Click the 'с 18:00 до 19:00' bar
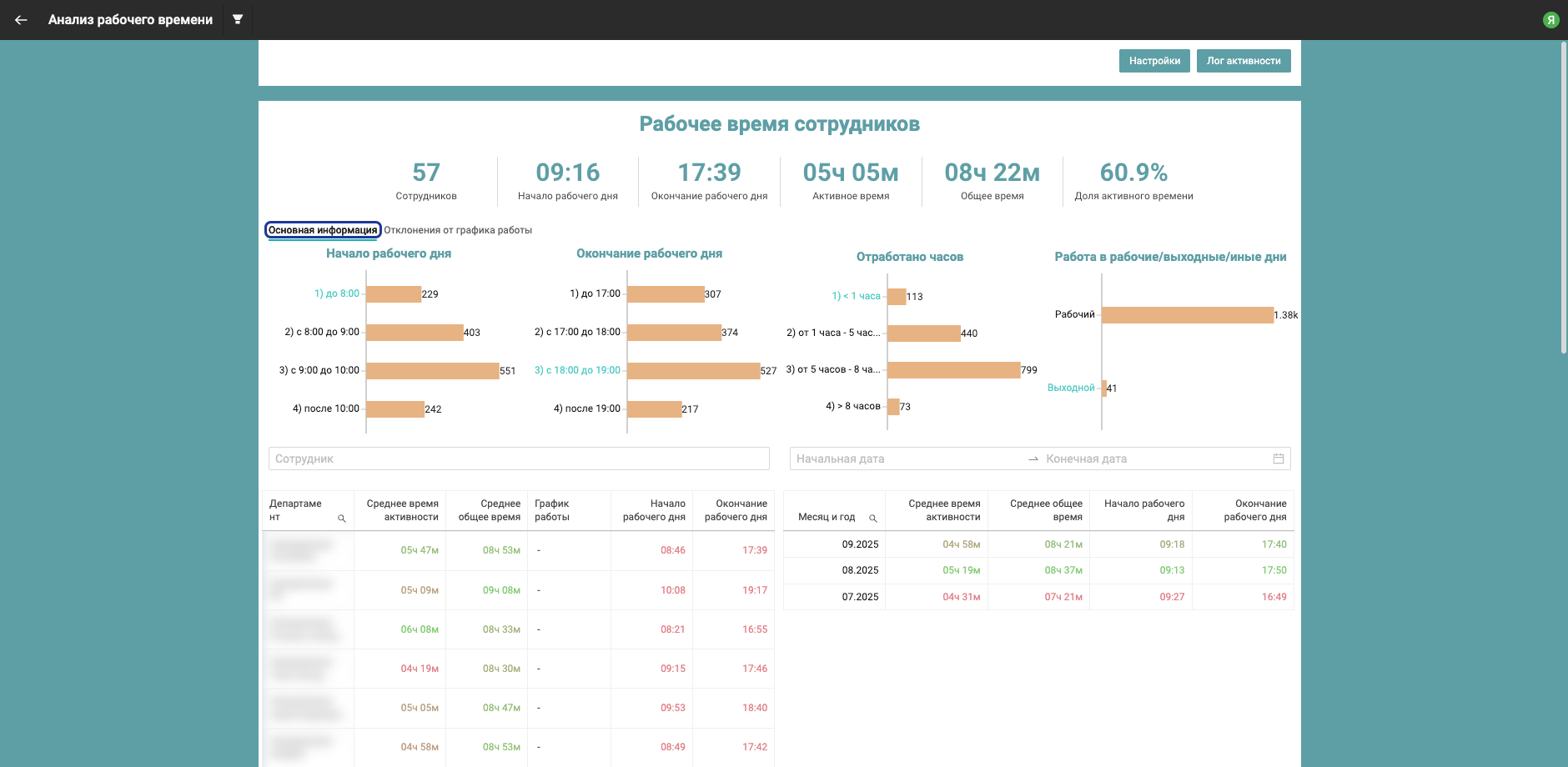The image size is (1568, 767). click(693, 371)
